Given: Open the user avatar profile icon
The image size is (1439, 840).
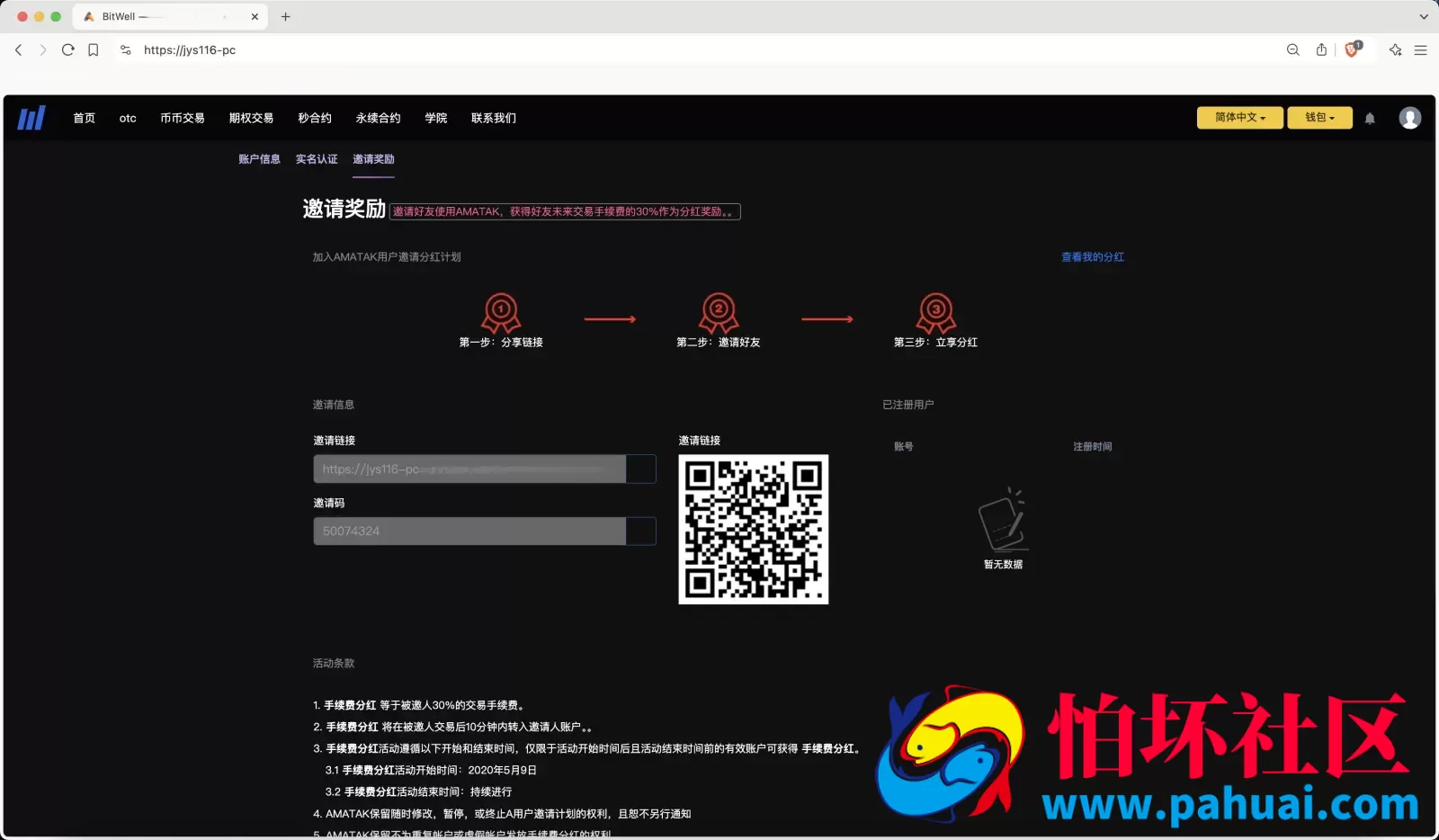Looking at the screenshot, I should click(1409, 118).
